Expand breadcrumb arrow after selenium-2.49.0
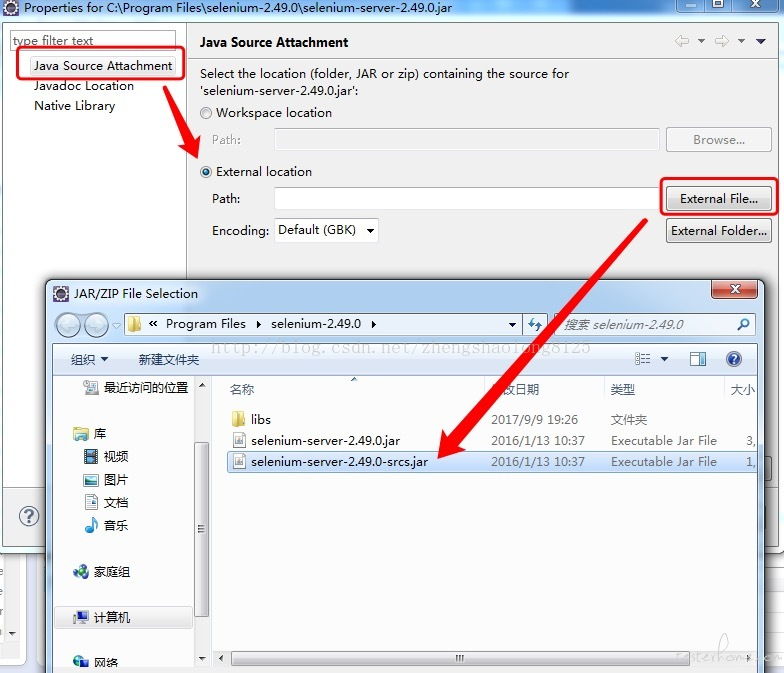Screen dimensions: 784x673 tap(374, 324)
